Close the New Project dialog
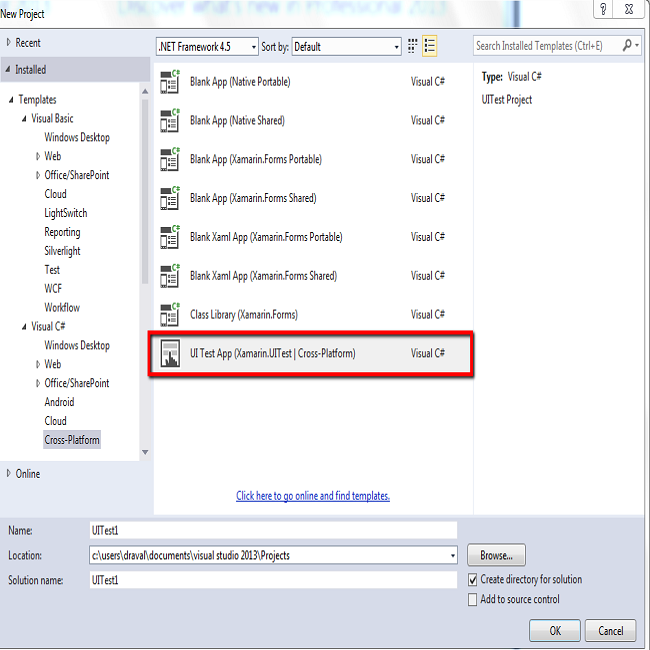 pos(629,9)
